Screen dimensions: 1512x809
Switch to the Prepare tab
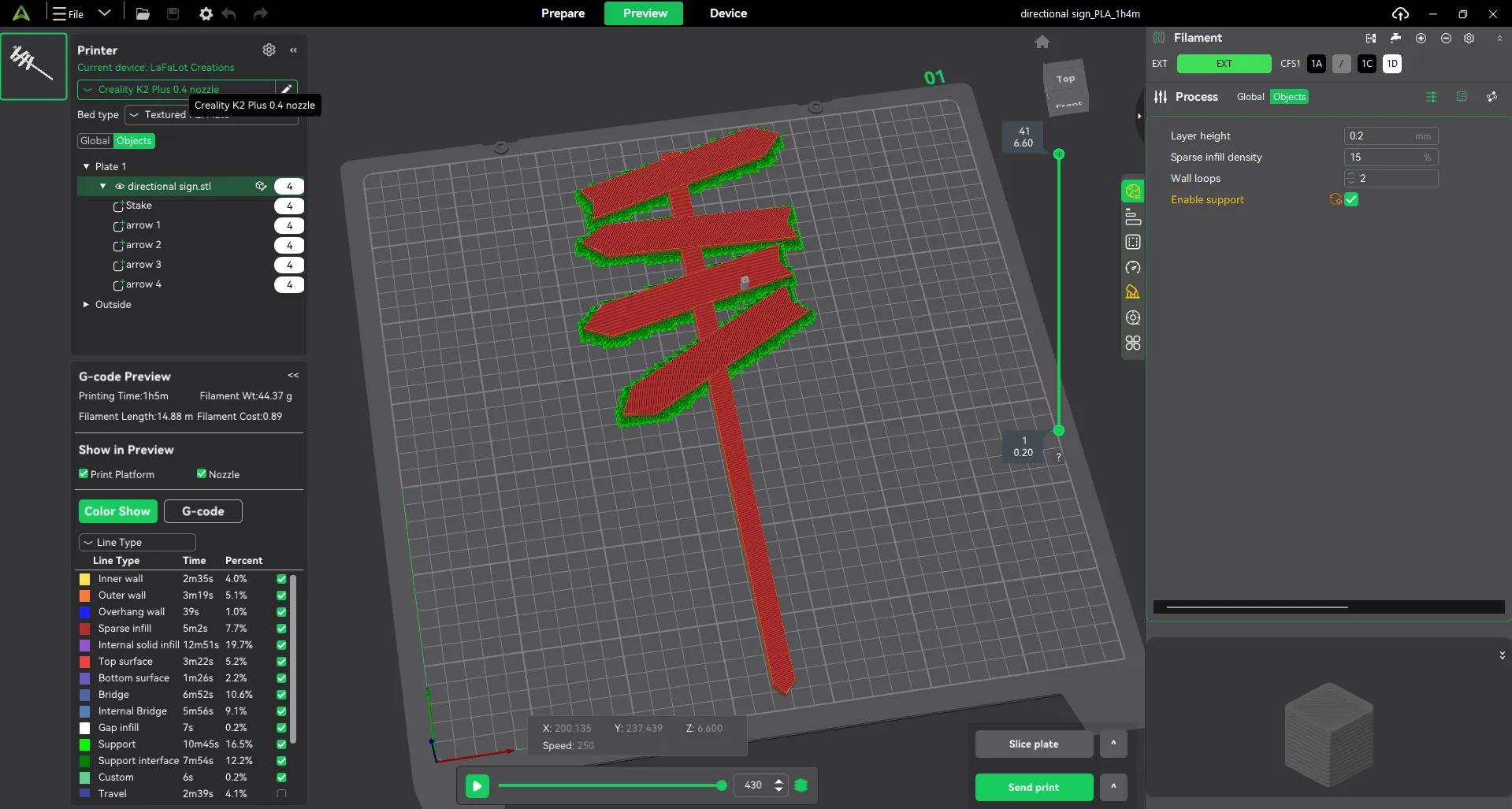tap(563, 13)
